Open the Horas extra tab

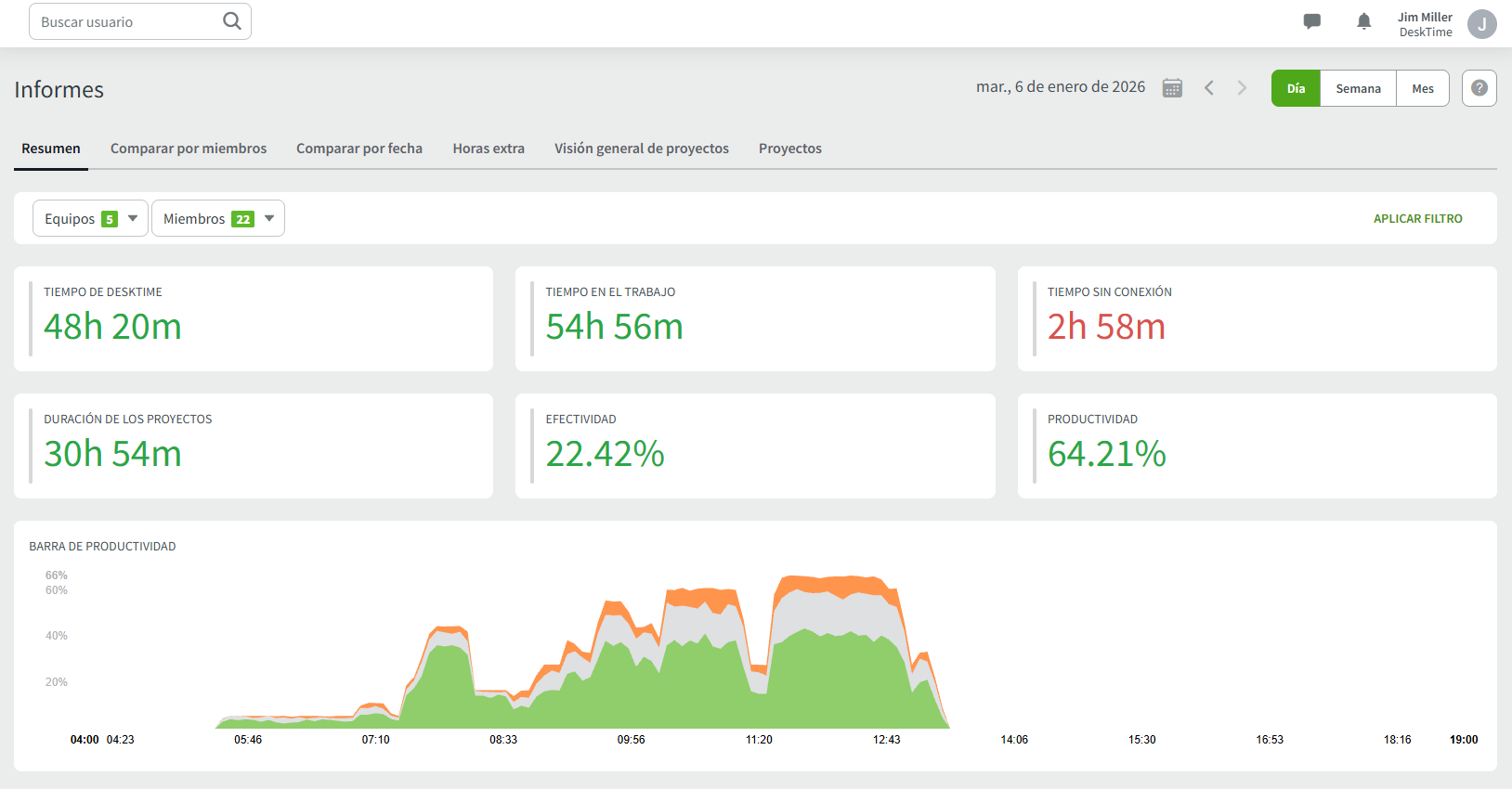tap(489, 149)
